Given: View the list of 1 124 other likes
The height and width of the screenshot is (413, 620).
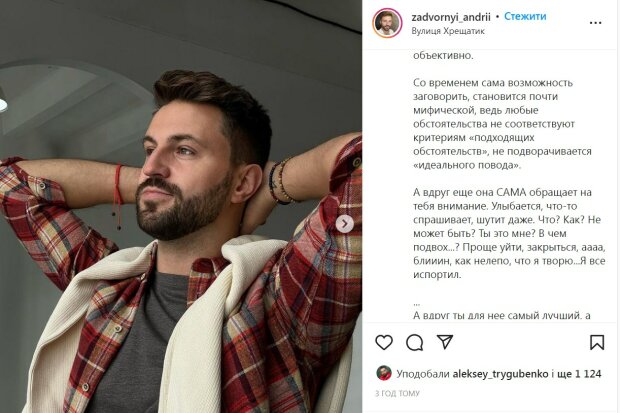Looking at the screenshot, I should 579,374.
